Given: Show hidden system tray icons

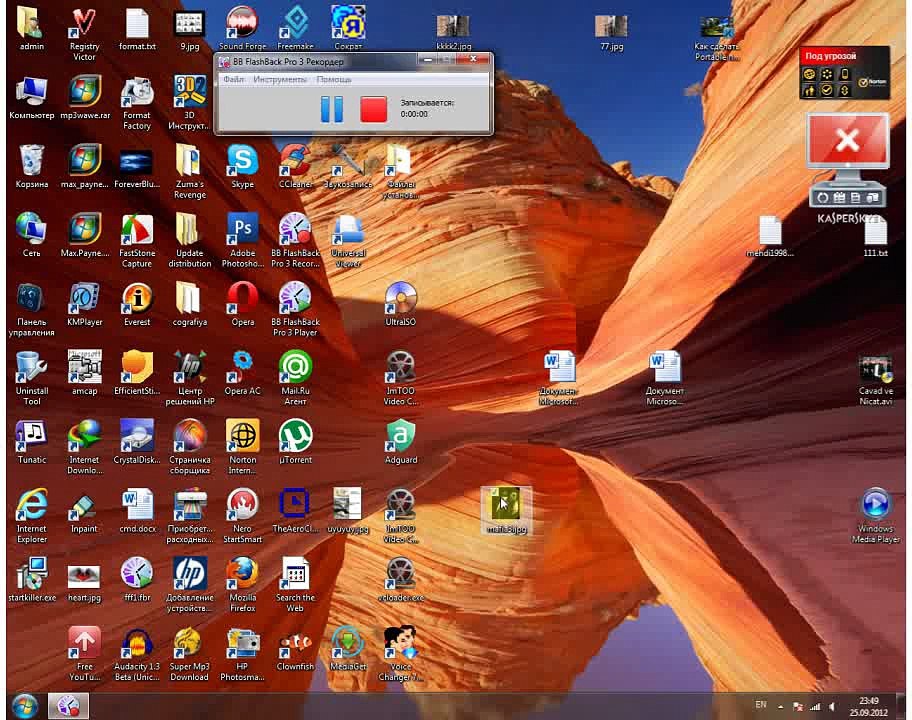Looking at the screenshot, I should click(781, 707).
